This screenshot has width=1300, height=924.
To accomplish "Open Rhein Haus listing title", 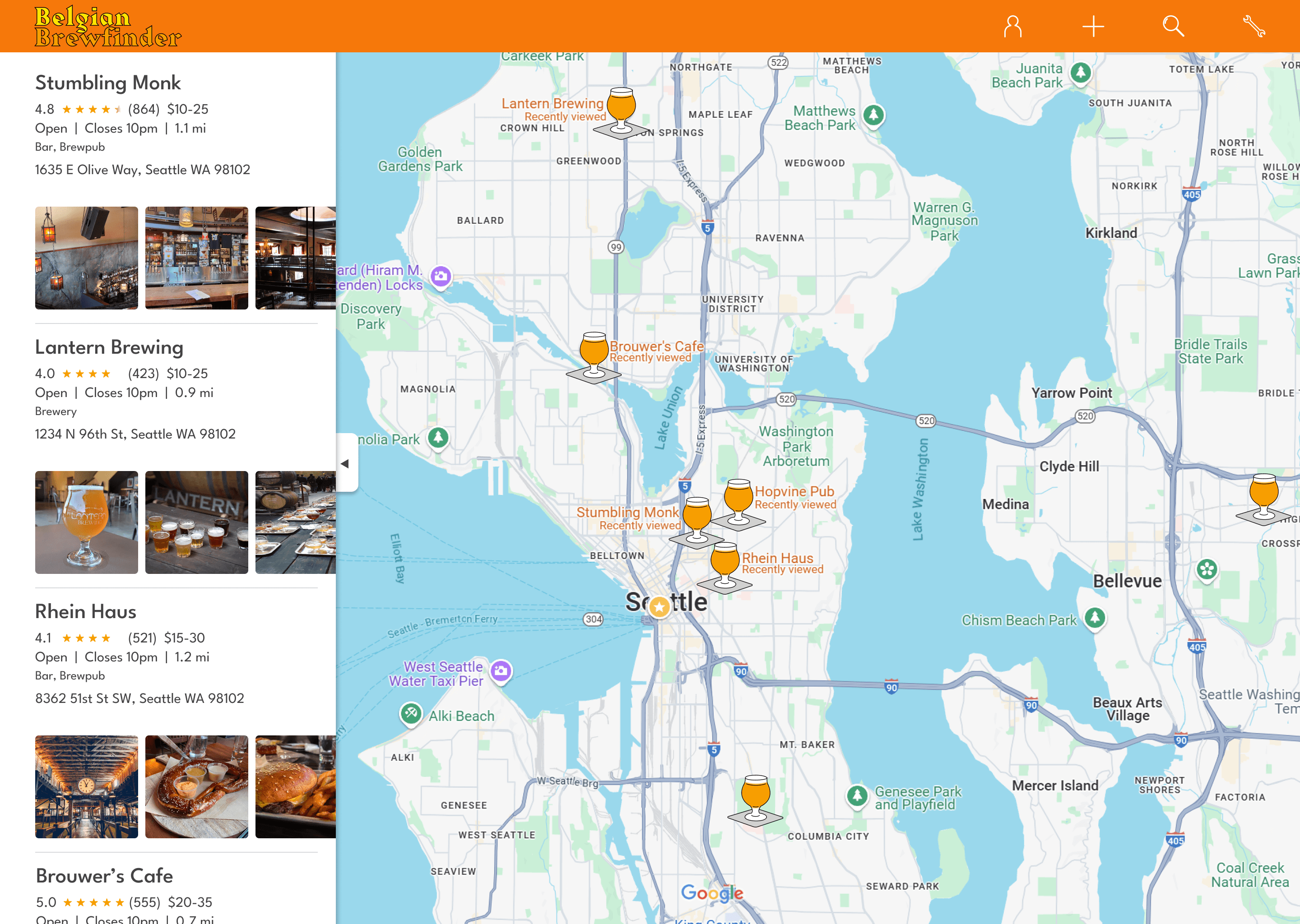I will [x=86, y=612].
